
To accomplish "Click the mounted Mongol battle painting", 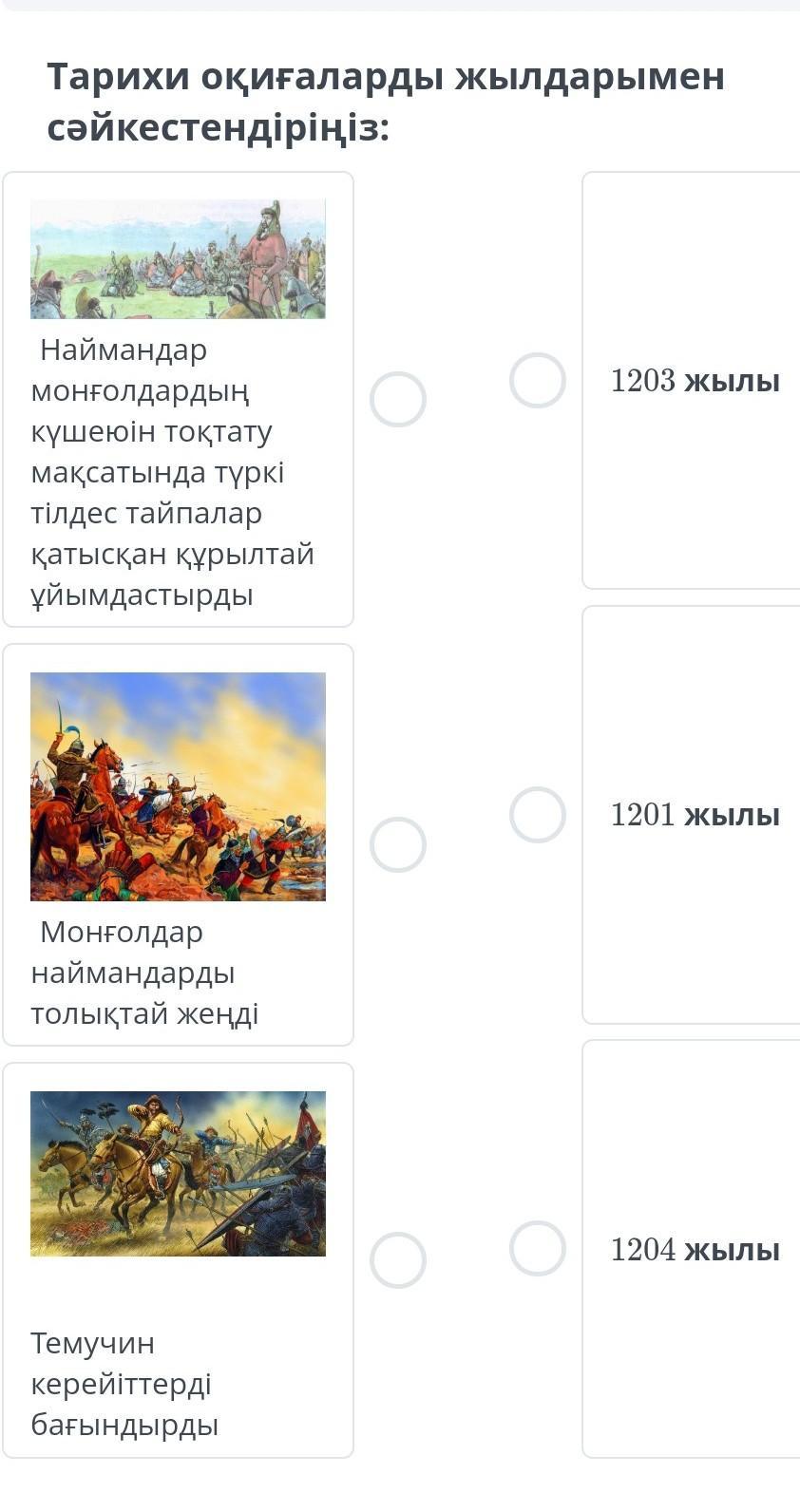I will (x=178, y=786).
